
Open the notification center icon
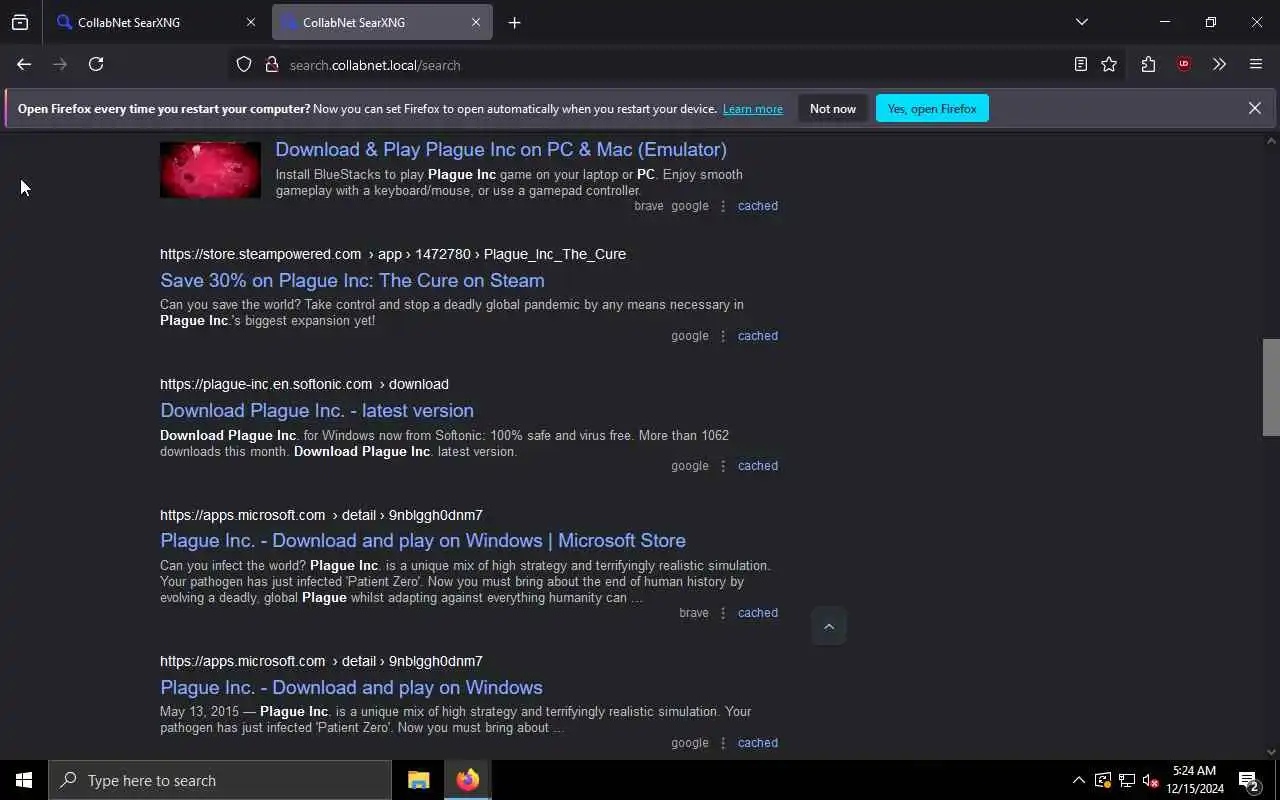coord(1249,780)
